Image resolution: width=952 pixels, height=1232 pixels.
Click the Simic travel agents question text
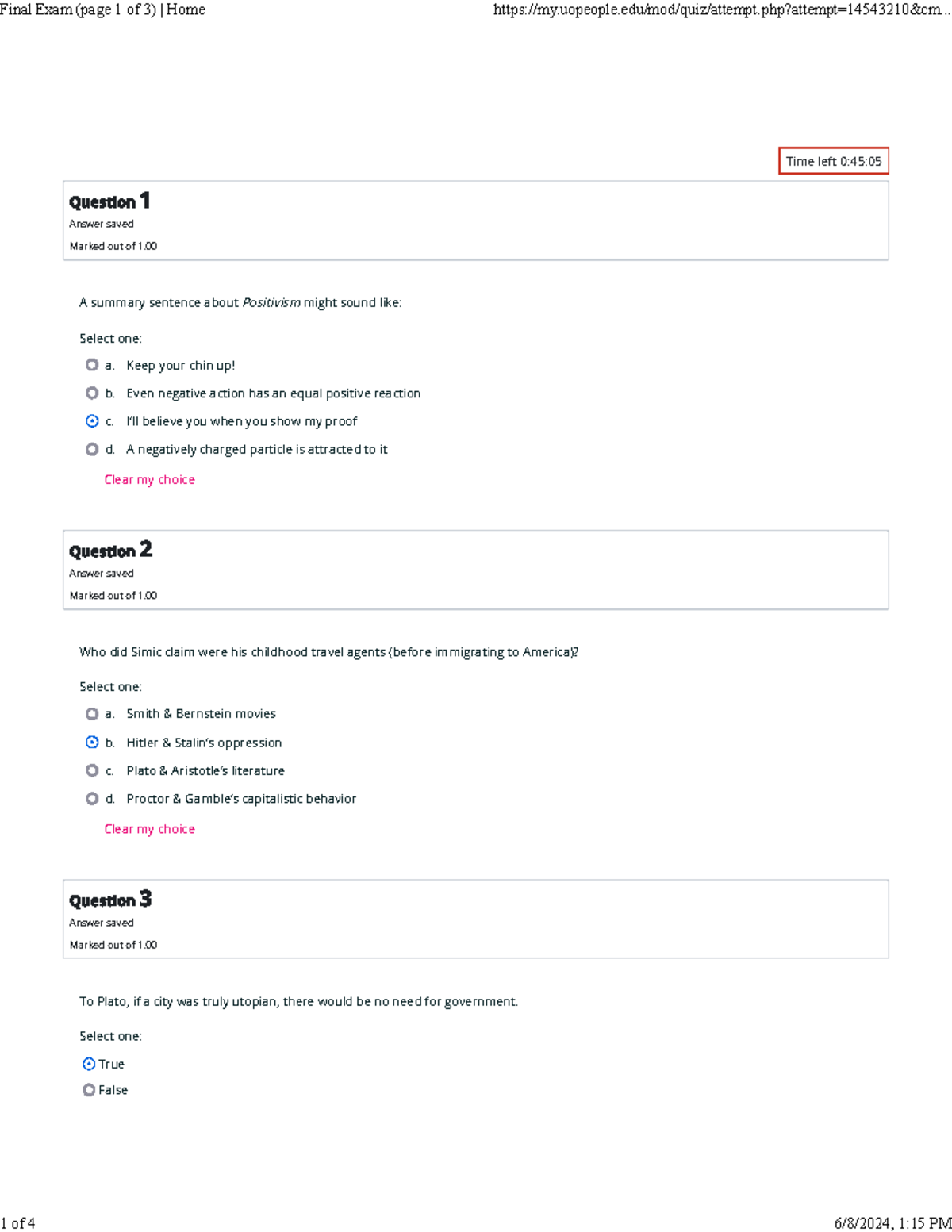tap(328, 652)
